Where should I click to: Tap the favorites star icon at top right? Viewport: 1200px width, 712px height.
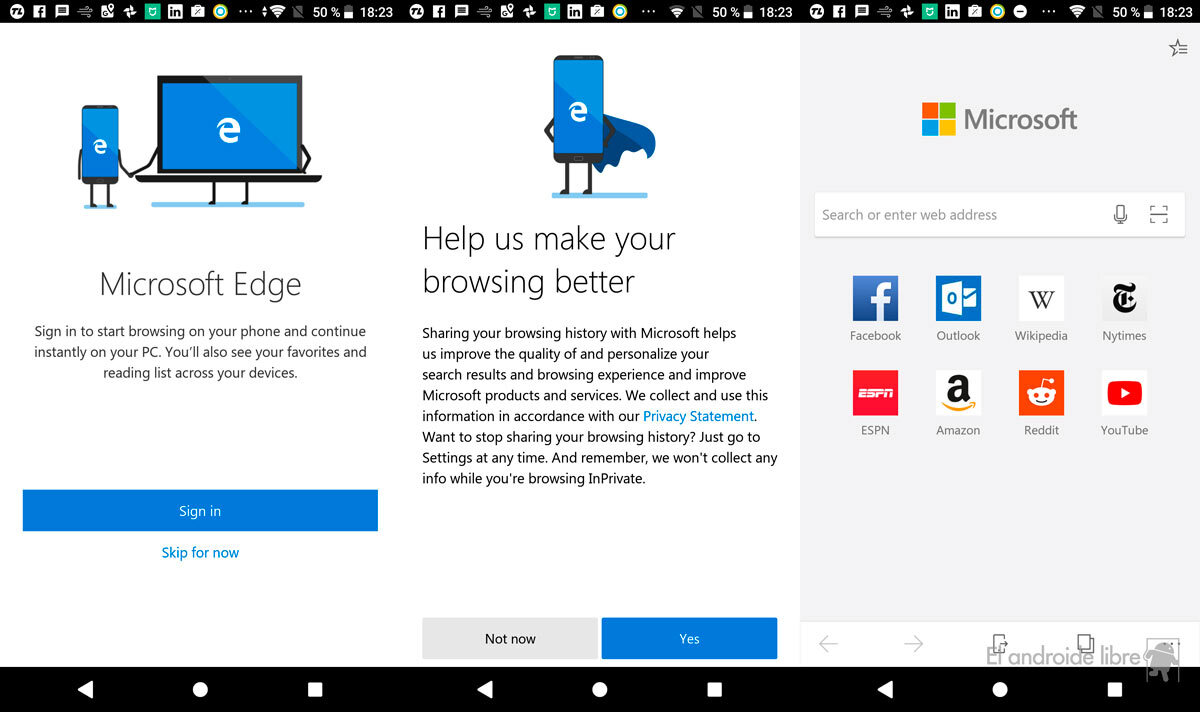(1178, 47)
